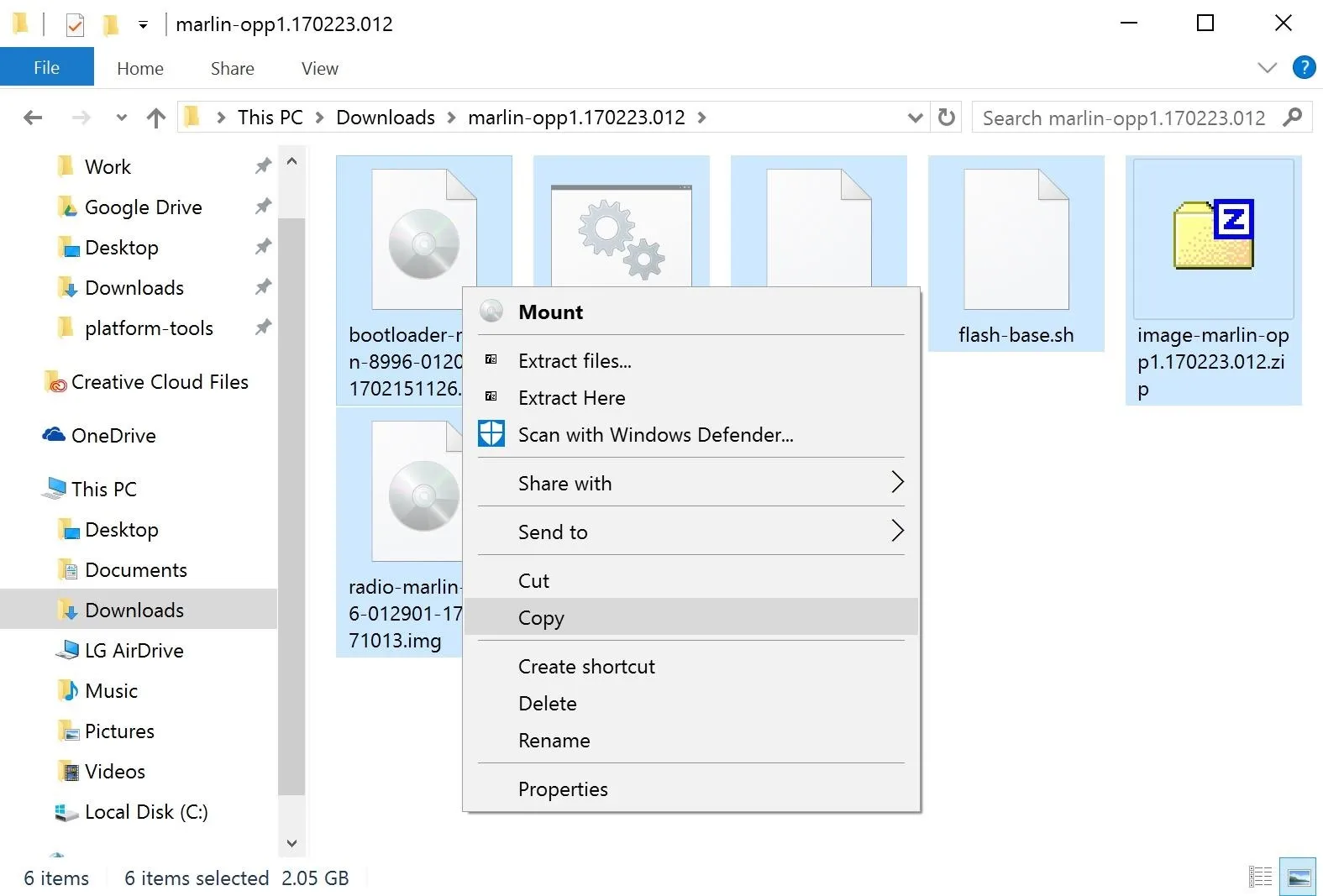This screenshot has width=1323, height=896.
Task: Select the flash-base.sh file
Action: [1016, 254]
